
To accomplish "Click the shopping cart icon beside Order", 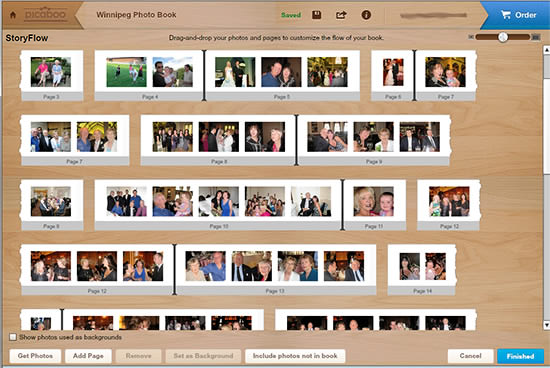I will point(505,15).
